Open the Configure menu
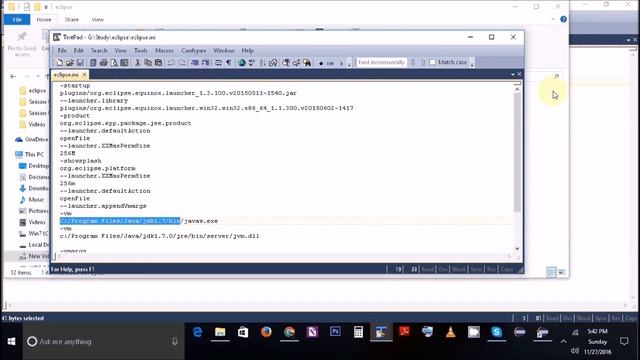Image resolution: width=640 pixels, height=360 pixels. (194, 50)
